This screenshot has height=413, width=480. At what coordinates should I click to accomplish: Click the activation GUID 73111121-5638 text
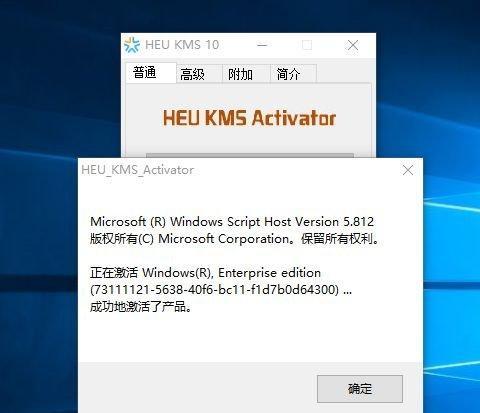[x=221, y=290]
